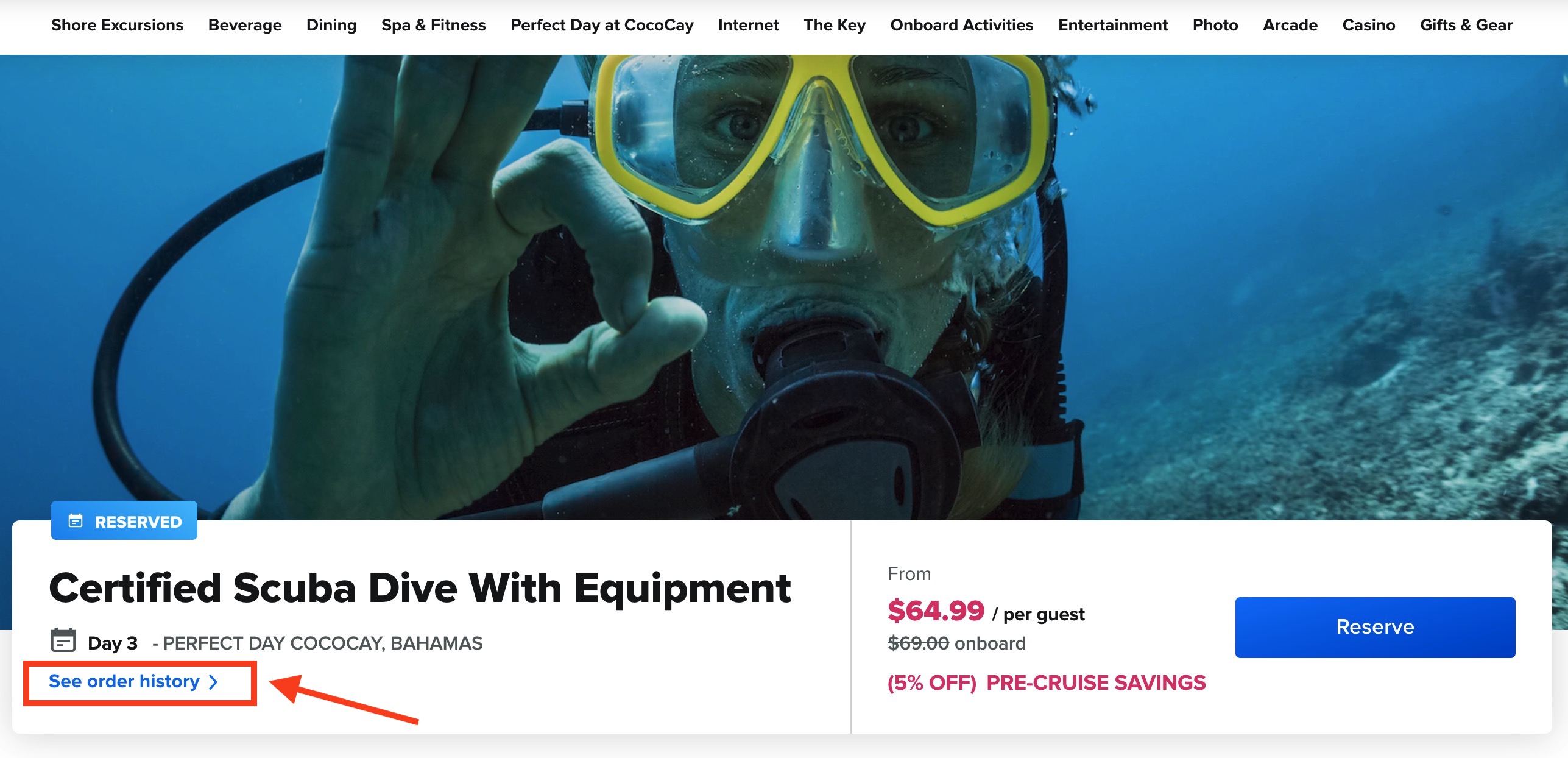Open Onboard Activities category

(962, 25)
